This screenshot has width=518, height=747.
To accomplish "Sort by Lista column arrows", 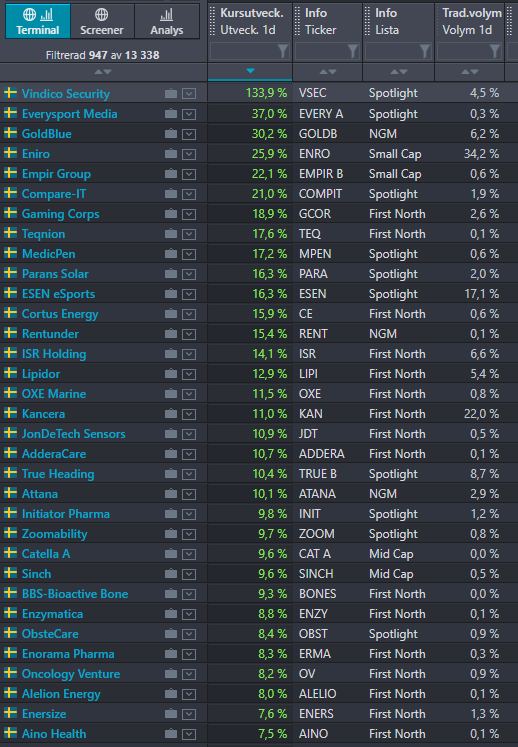I will (398, 72).
